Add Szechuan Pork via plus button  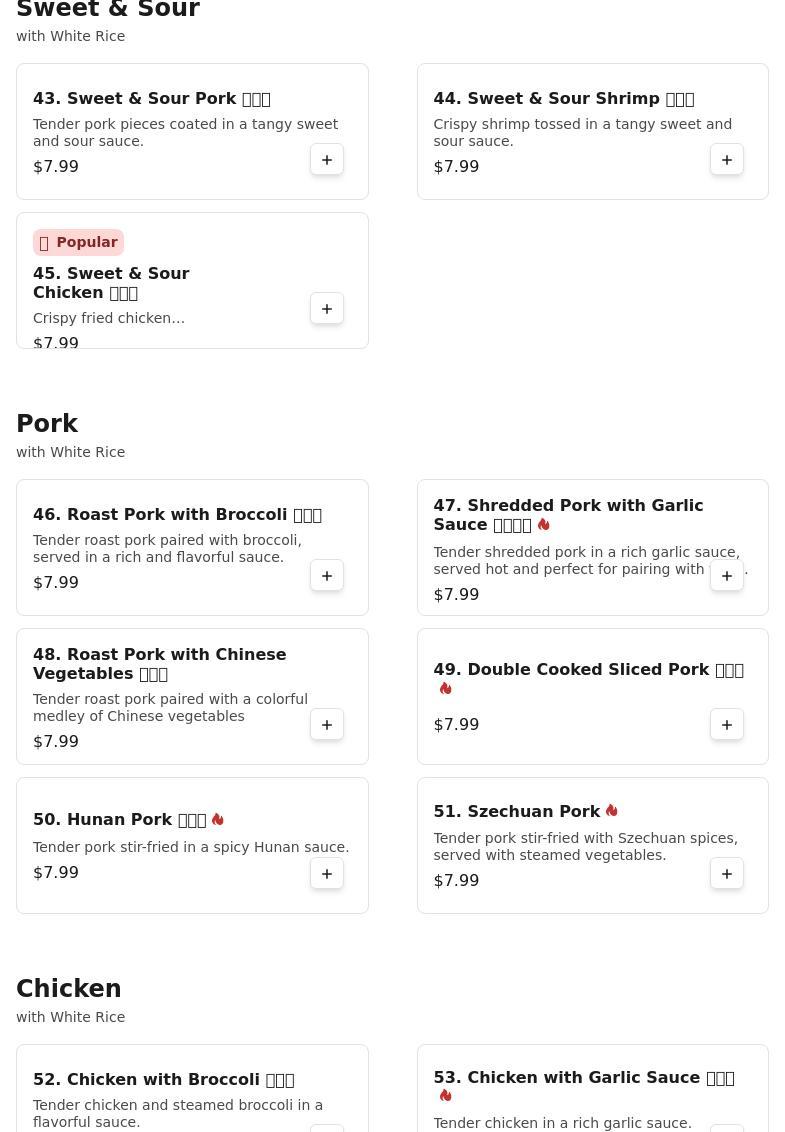(x=727, y=874)
